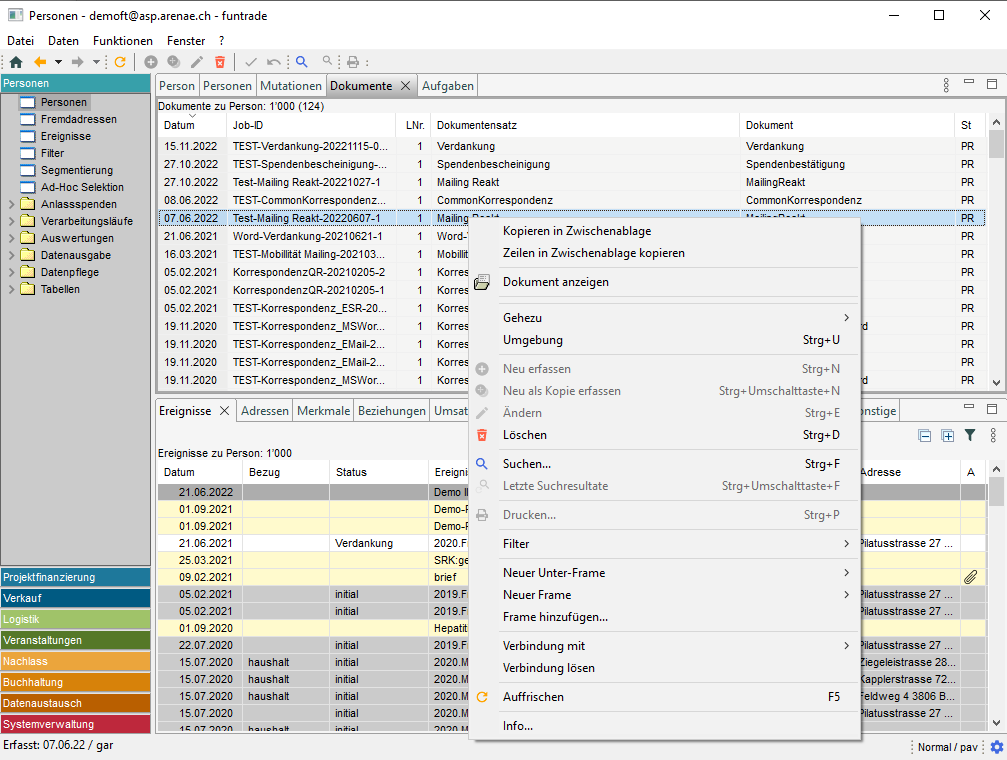Click the orange refresh toolbar icon
This screenshot has height=760, width=1007.
(120, 62)
